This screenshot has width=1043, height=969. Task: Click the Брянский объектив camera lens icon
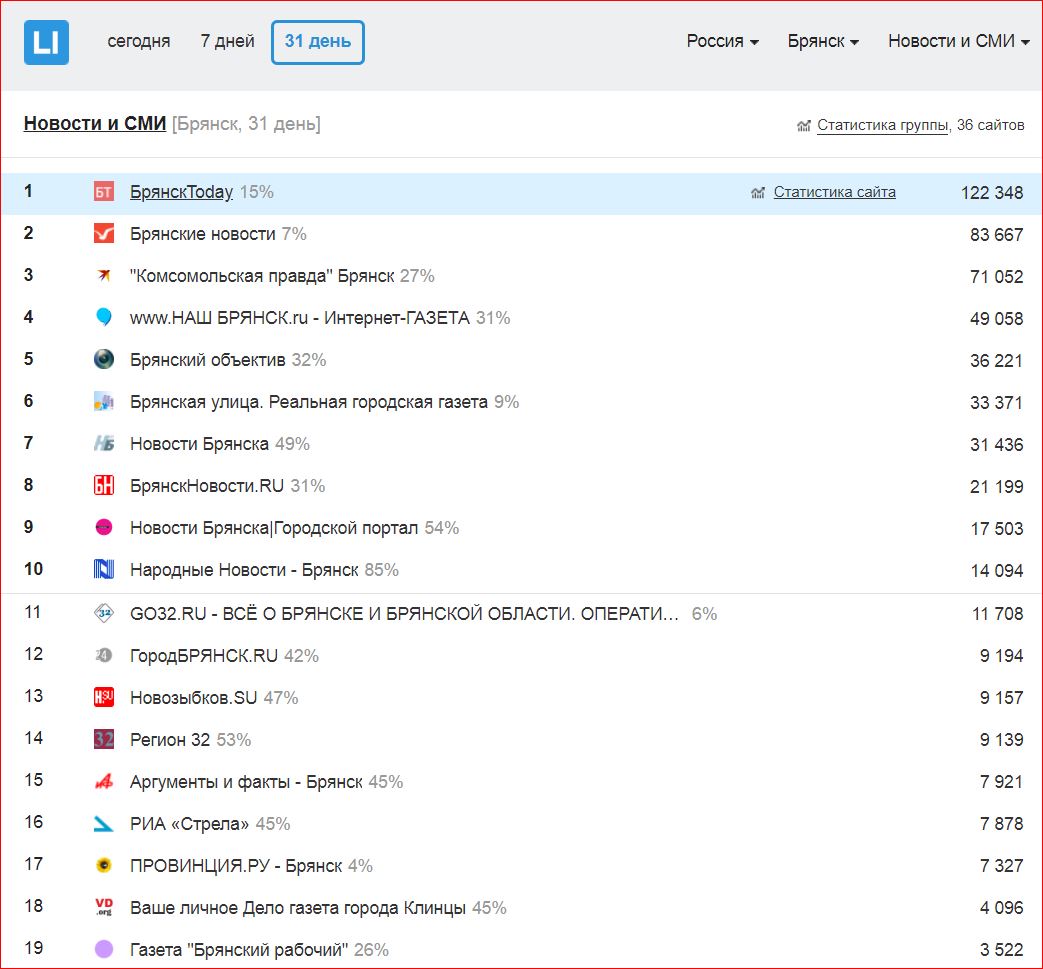click(x=104, y=360)
